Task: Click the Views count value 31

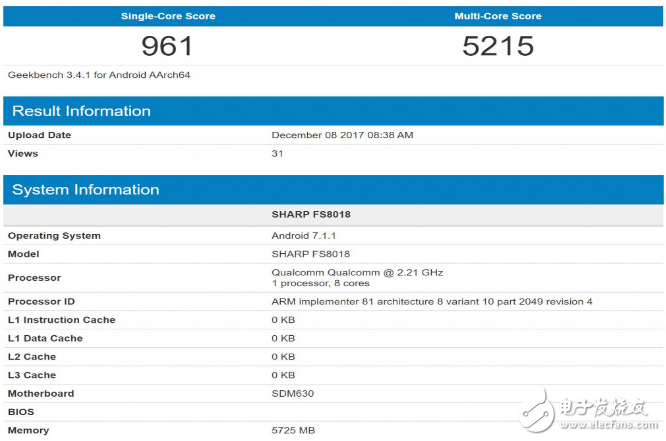Action: click(278, 153)
